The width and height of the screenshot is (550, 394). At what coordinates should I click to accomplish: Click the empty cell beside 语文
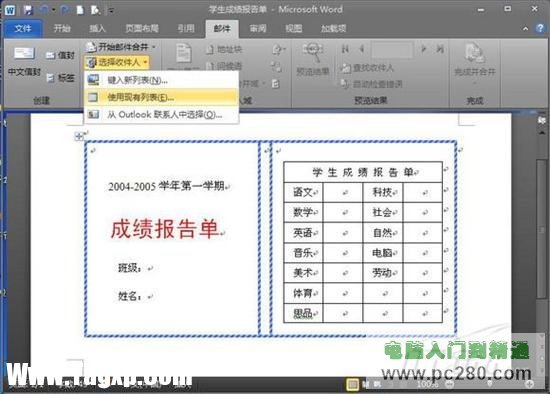pos(343,192)
